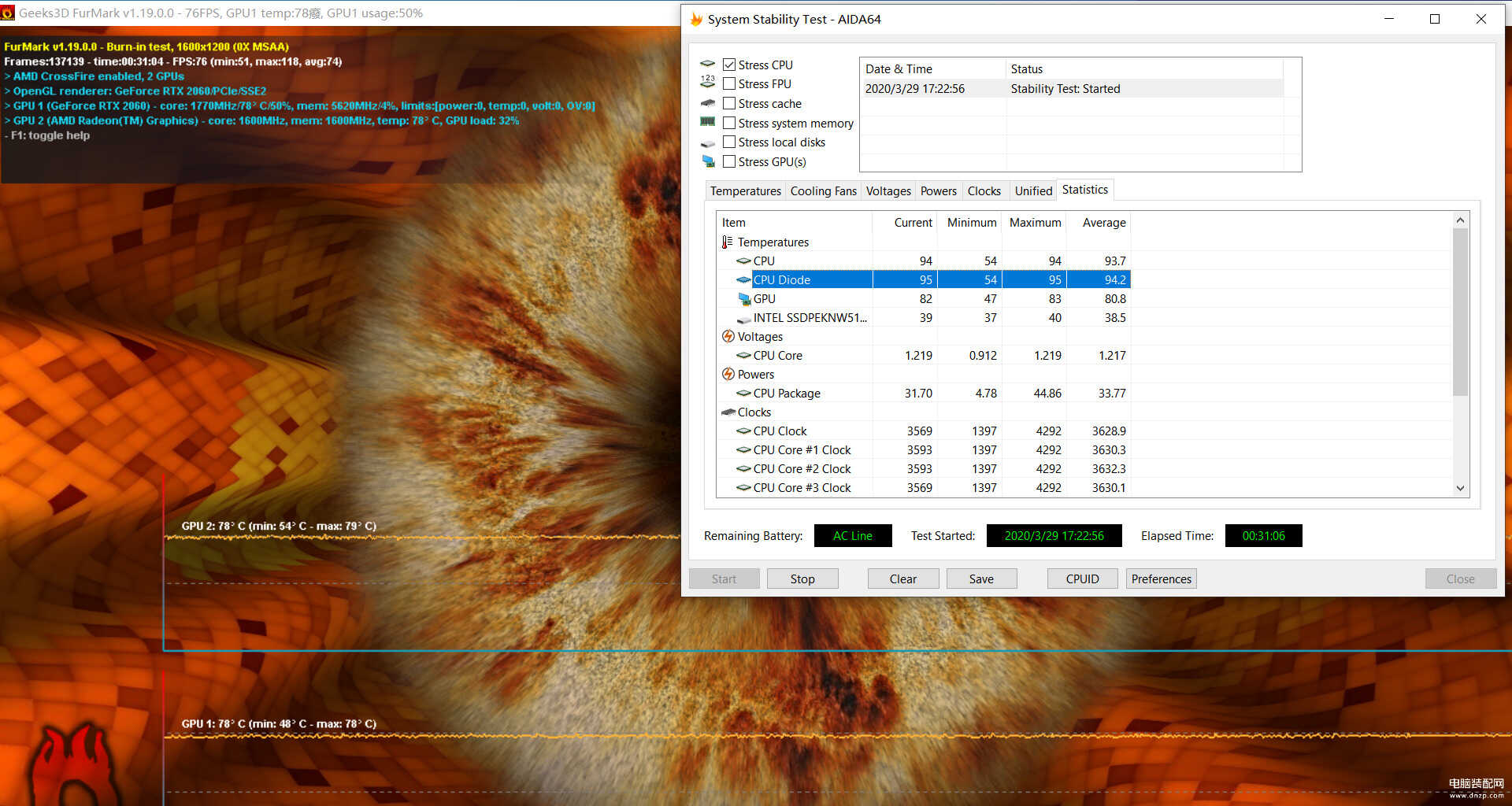Click the AIDA64 flame icon in title bar
The height and width of the screenshot is (806, 1512).
[x=696, y=19]
